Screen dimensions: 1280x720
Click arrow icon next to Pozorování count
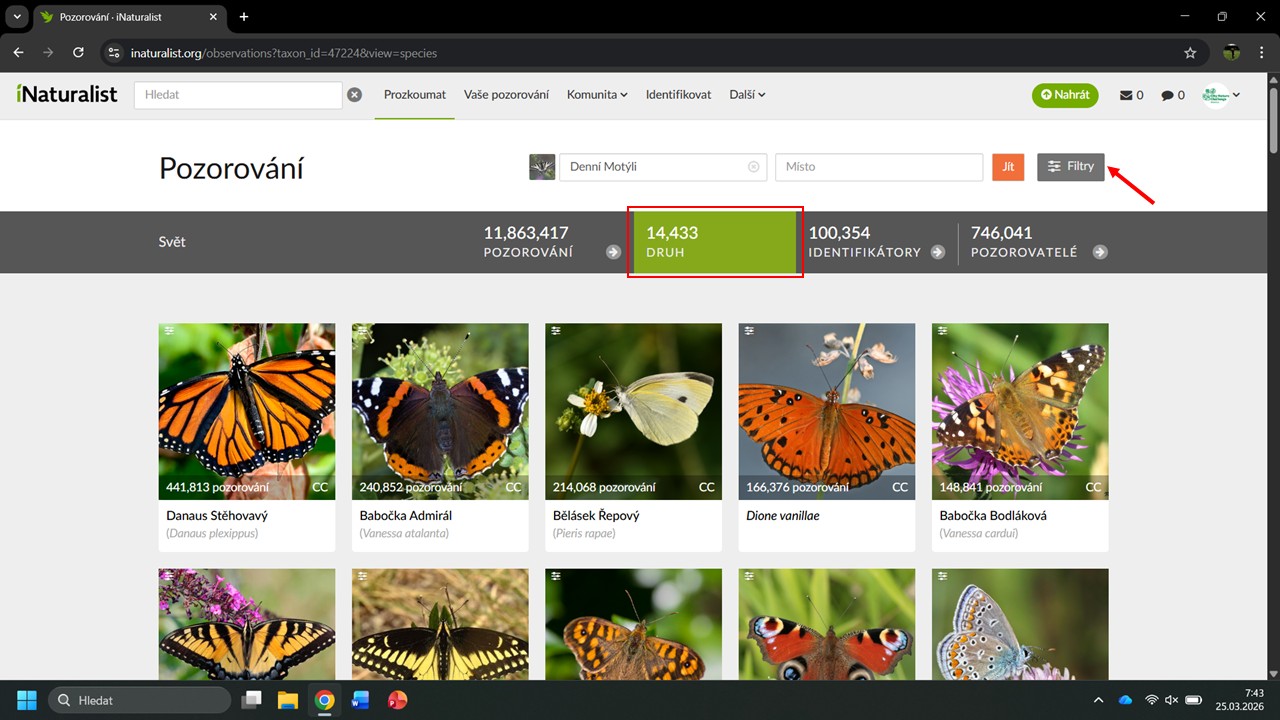613,252
